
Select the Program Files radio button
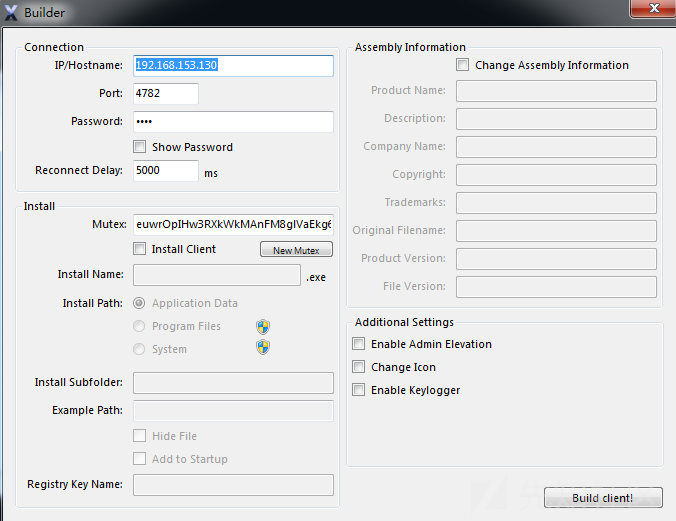click(139, 326)
